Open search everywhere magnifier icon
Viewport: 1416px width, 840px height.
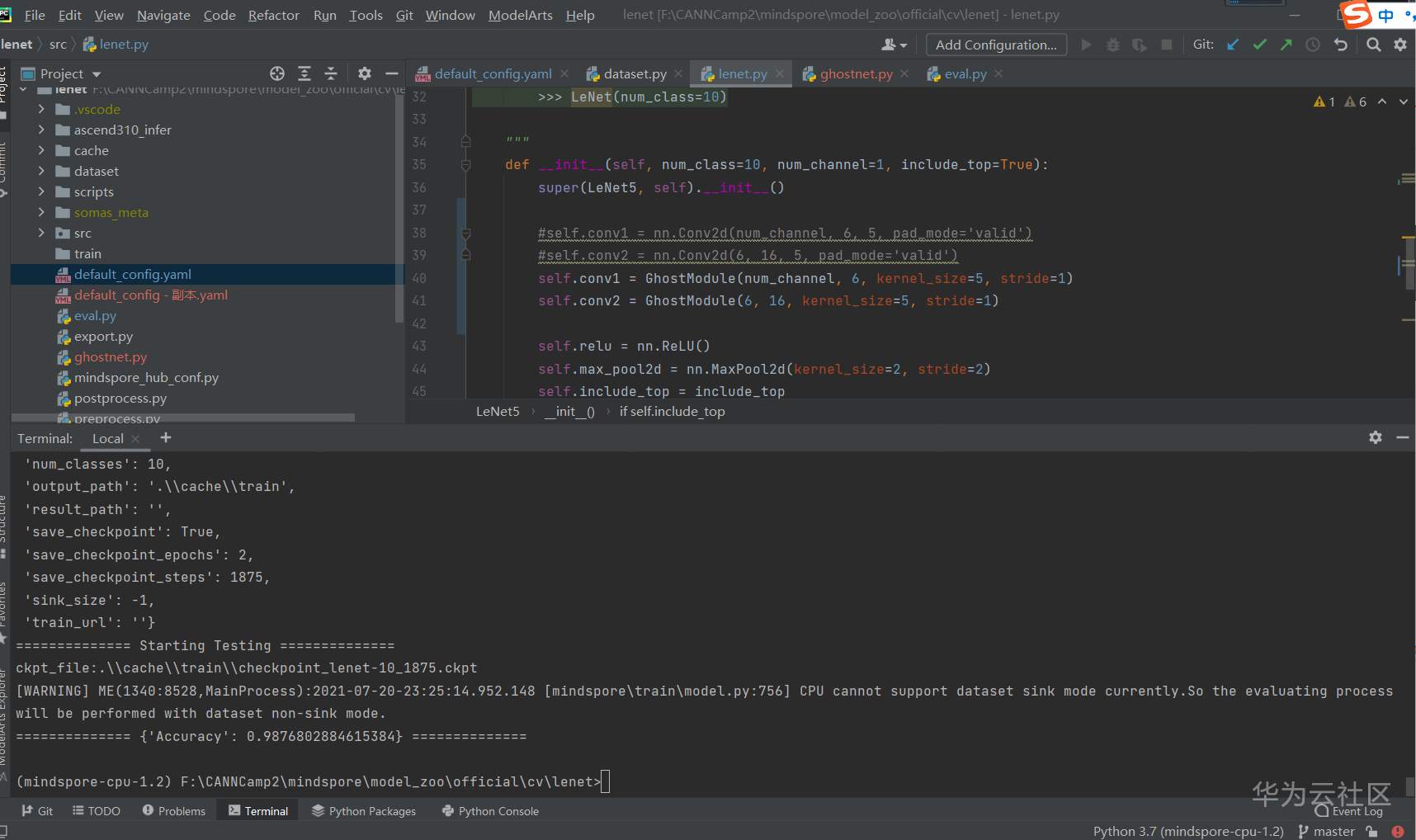tap(1373, 45)
